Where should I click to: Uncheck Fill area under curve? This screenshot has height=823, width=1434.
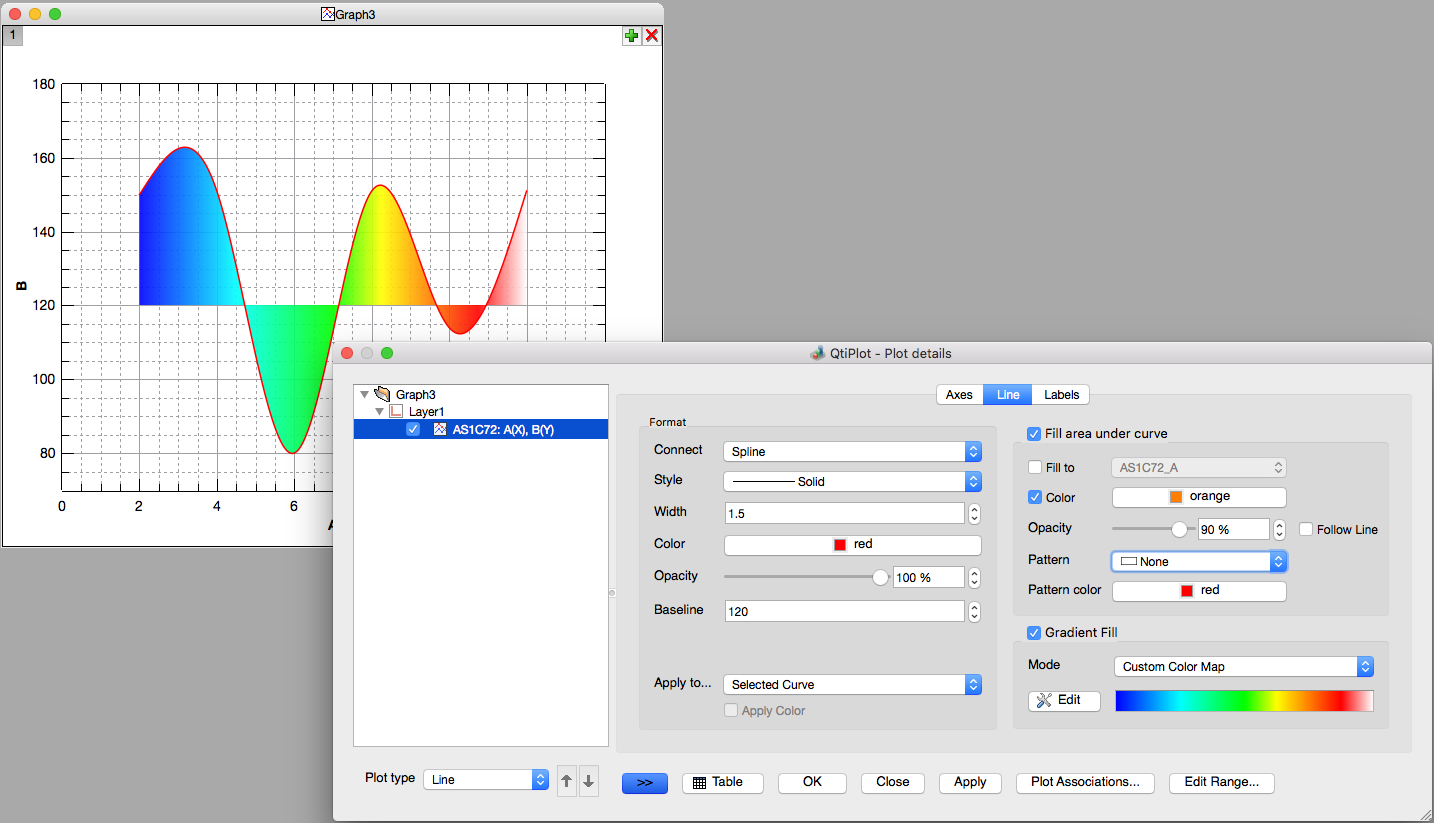(x=1034, y=434)
